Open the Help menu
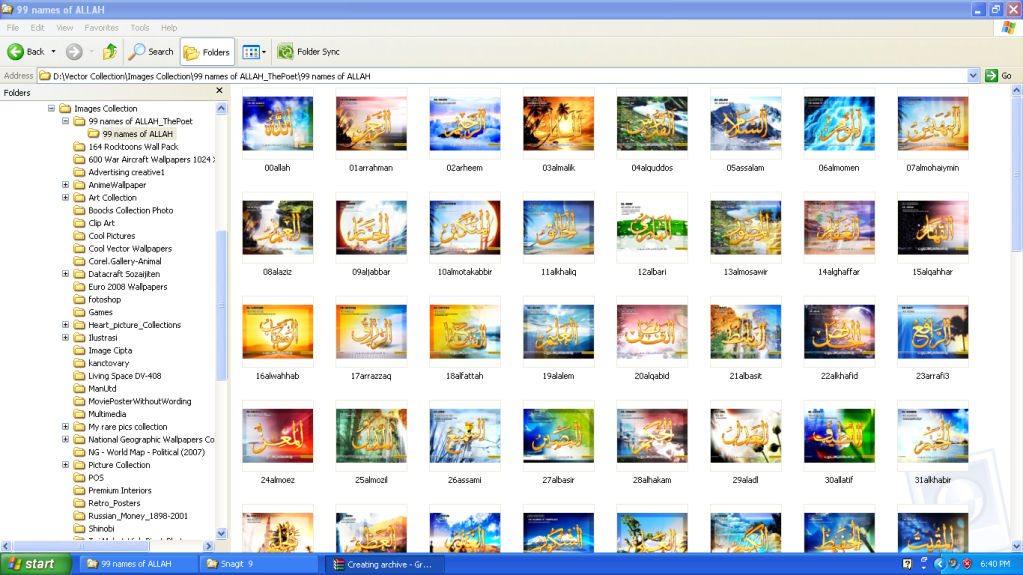Image resolution: width=1023 pixels, height=575 pixels. tap(169, 27)
